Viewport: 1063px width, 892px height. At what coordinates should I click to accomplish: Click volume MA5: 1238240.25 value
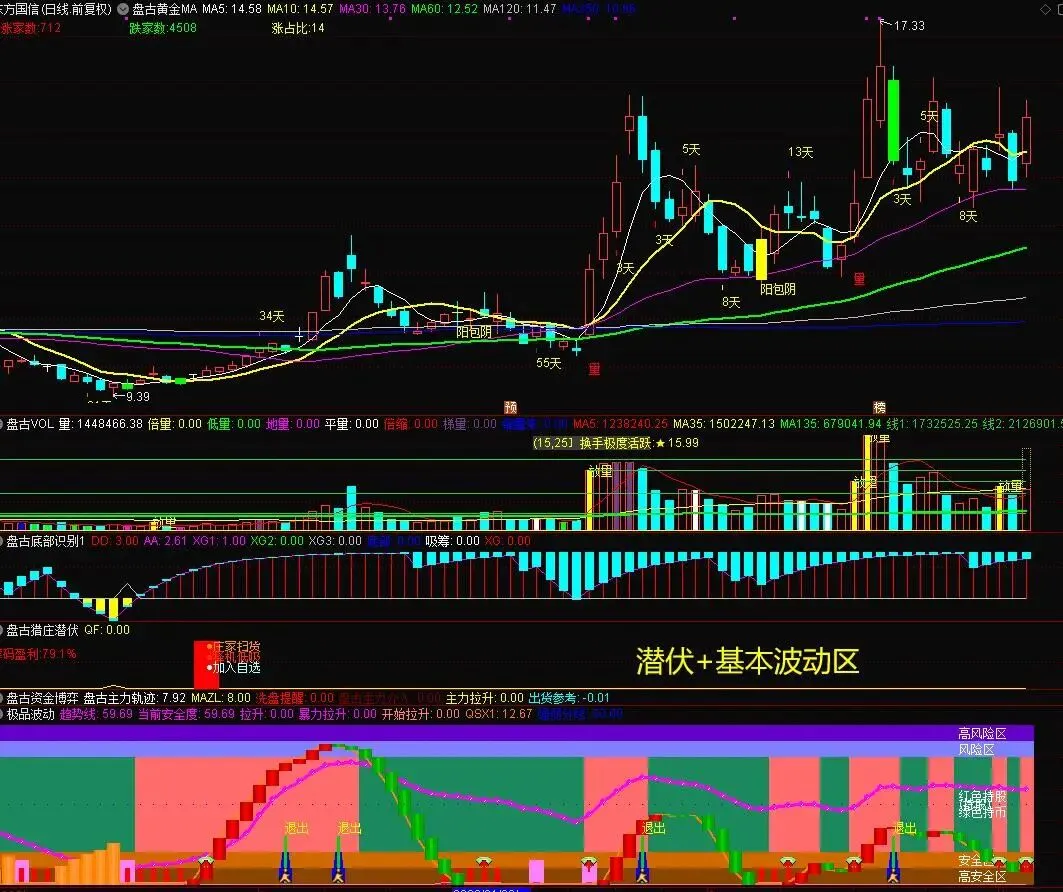coord(620,424)
